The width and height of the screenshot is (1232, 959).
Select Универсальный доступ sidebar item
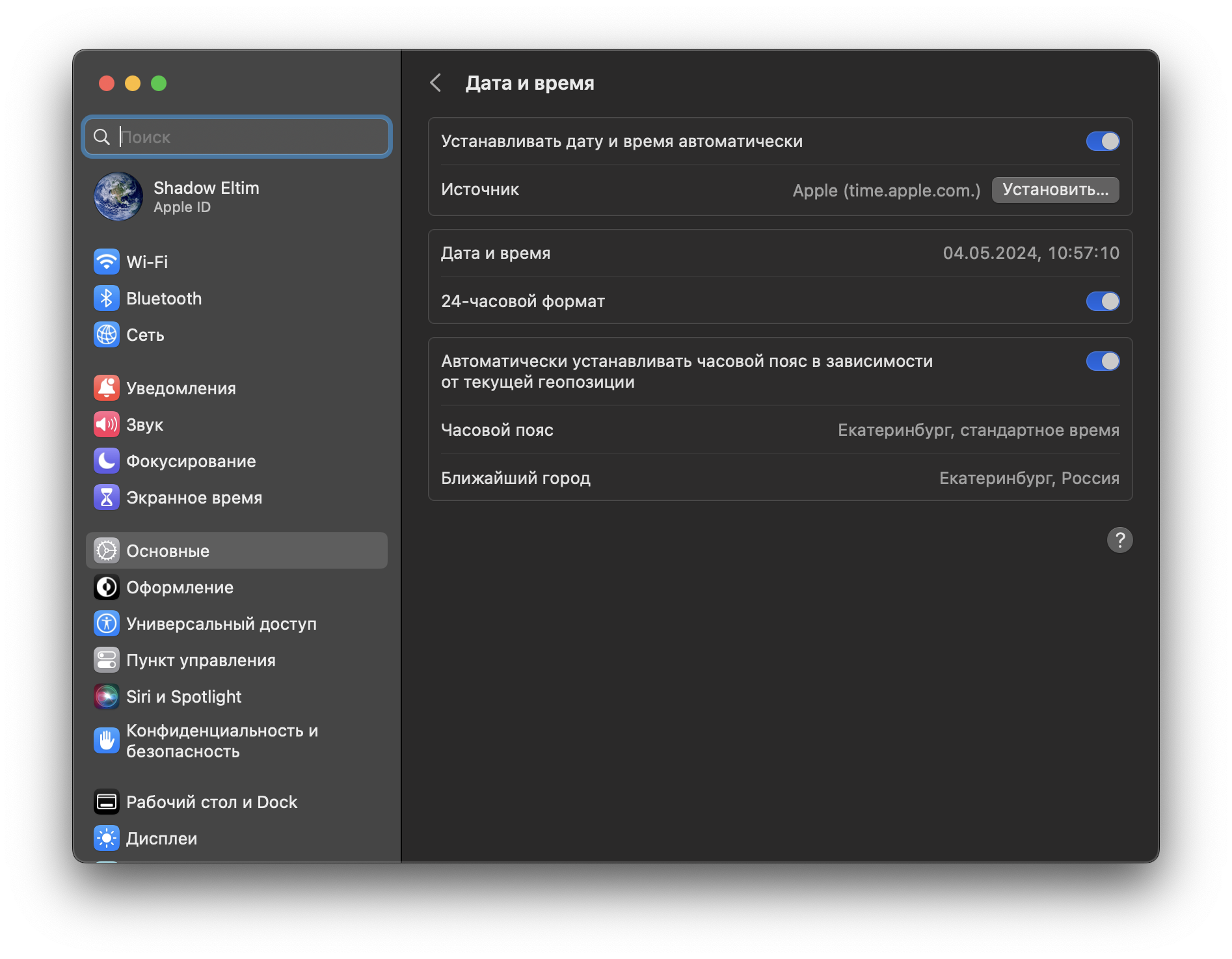click(x=221, y=624)
